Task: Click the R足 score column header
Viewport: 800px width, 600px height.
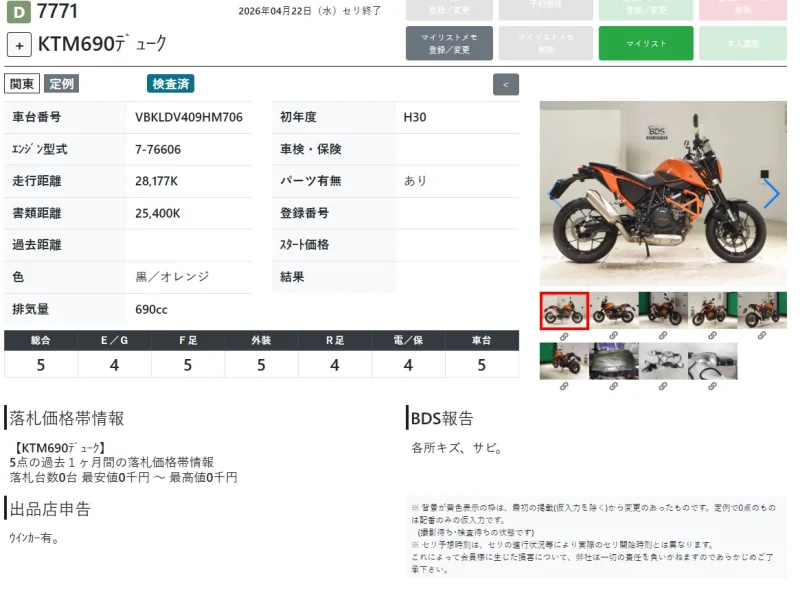Action: click(335, 340)
